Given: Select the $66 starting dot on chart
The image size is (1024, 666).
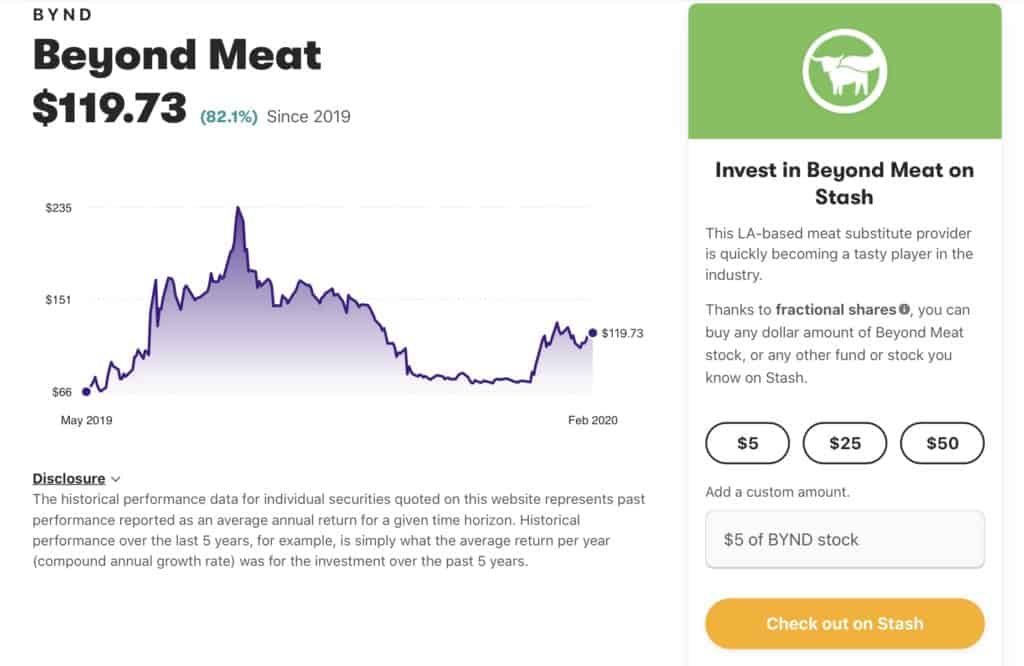Looking at the screenshot, I should pyautogui.click(x=86, y=392).
